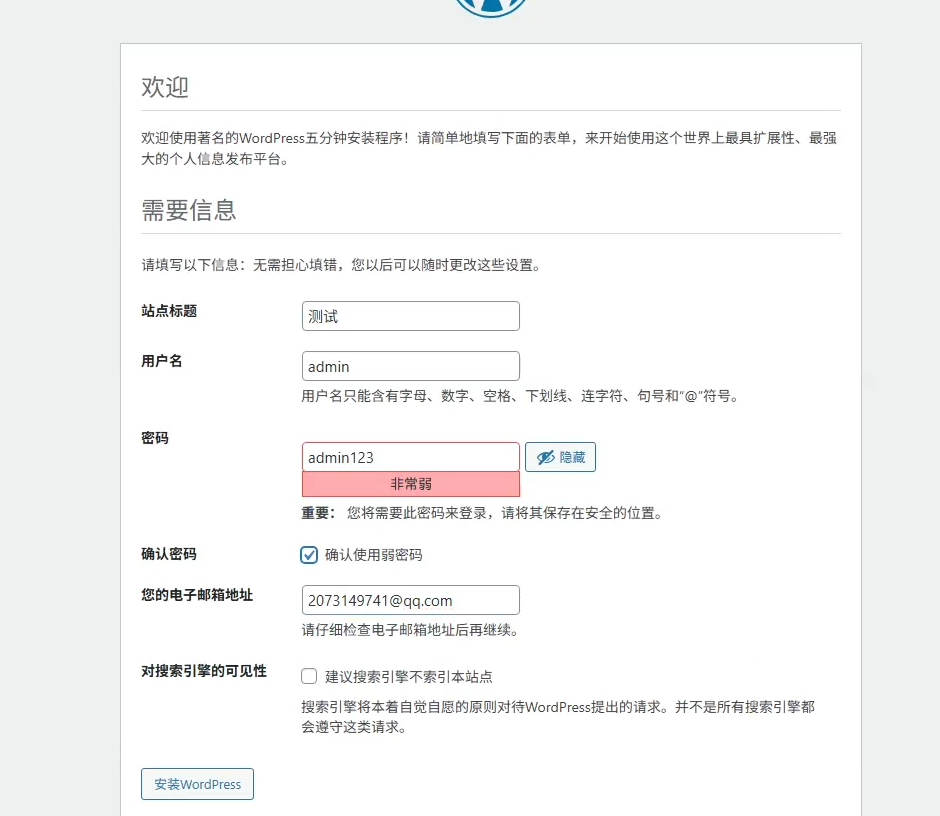Click the 安装WordPress button

click(x=197, y=784)
